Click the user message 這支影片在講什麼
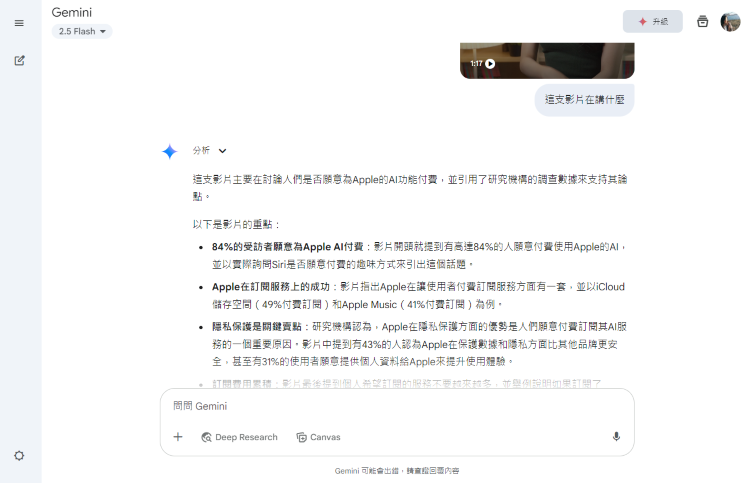This screenshot has height=483, width=750. pos(585,99)
